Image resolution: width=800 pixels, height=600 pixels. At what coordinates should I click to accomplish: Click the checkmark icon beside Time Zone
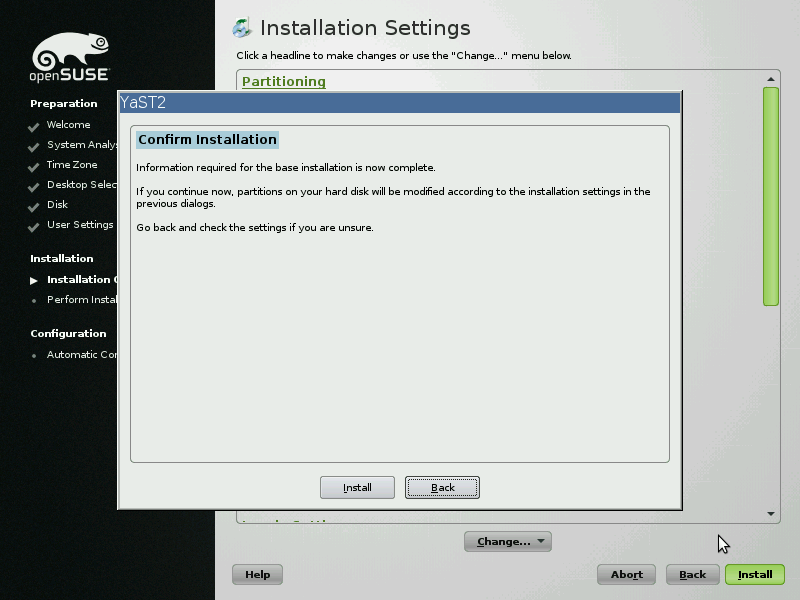tap(34, 166)
